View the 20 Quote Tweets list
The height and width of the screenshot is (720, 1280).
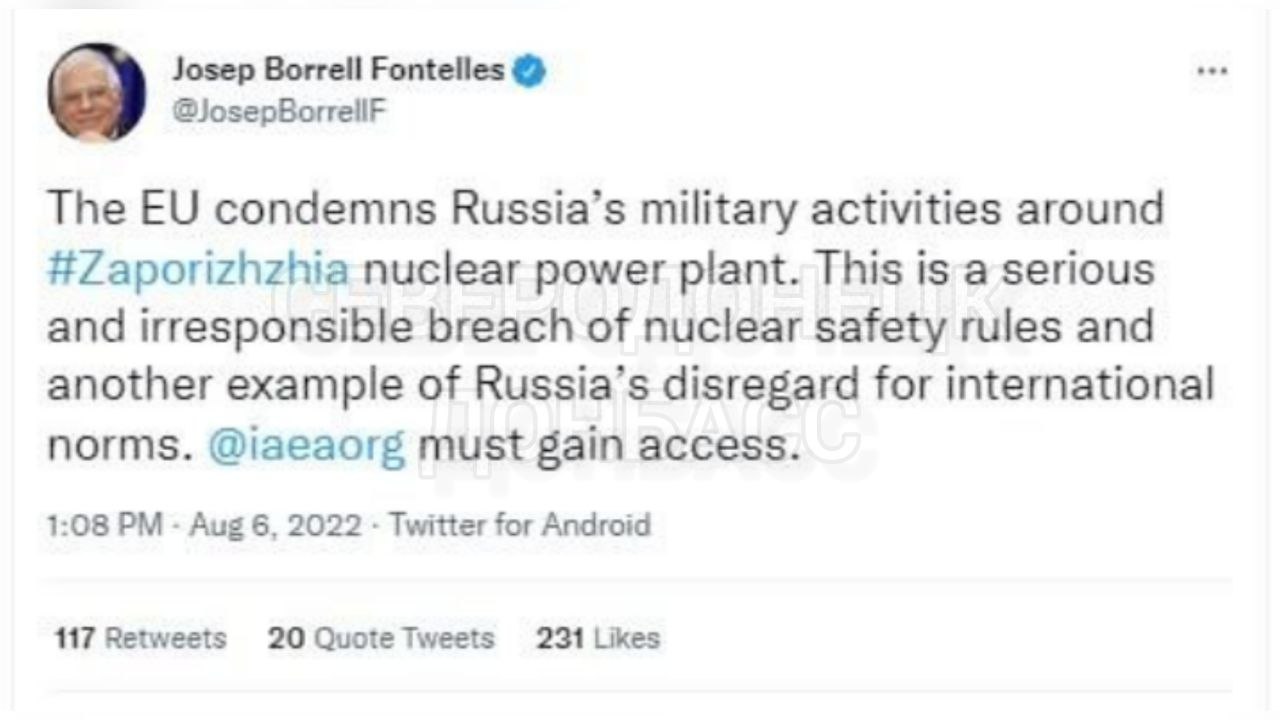coord(381,638)
